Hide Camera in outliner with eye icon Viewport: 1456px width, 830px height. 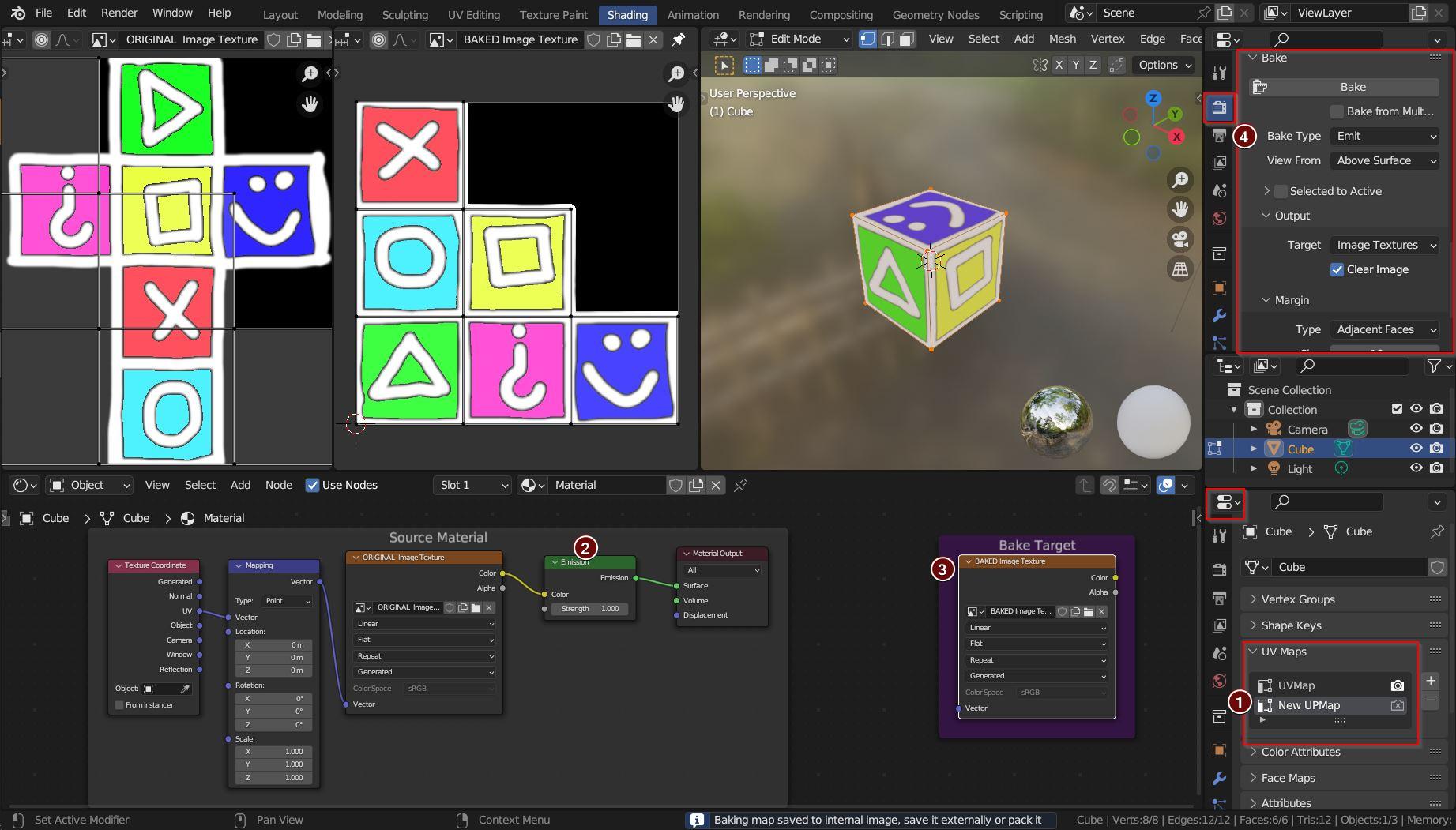(x=1416, y=429)
